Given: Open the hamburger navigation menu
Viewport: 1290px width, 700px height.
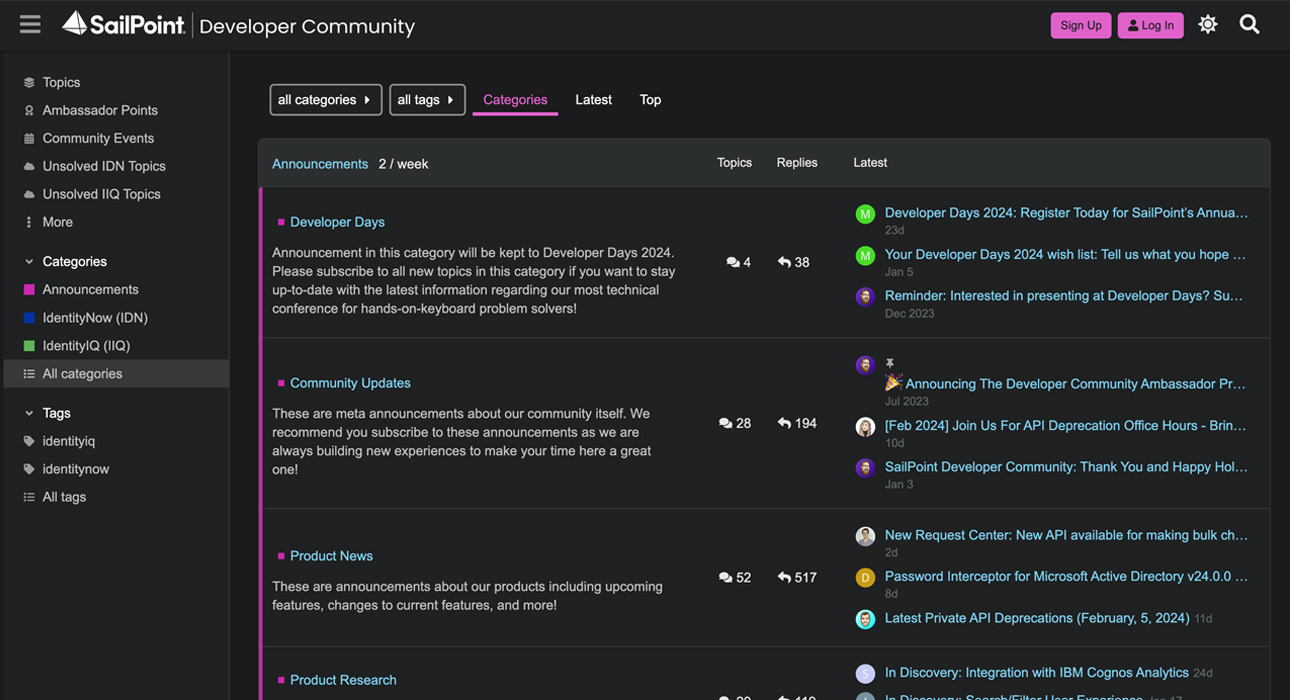Looking at the screenshot, I should click(x=29, y=24).
